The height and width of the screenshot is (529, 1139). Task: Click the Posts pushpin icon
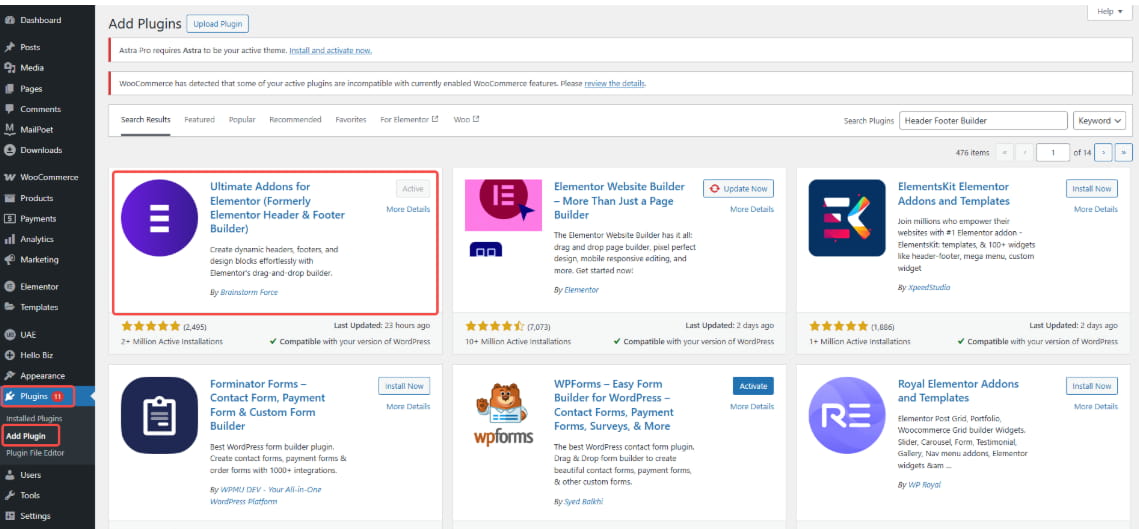tap(10, 47)
